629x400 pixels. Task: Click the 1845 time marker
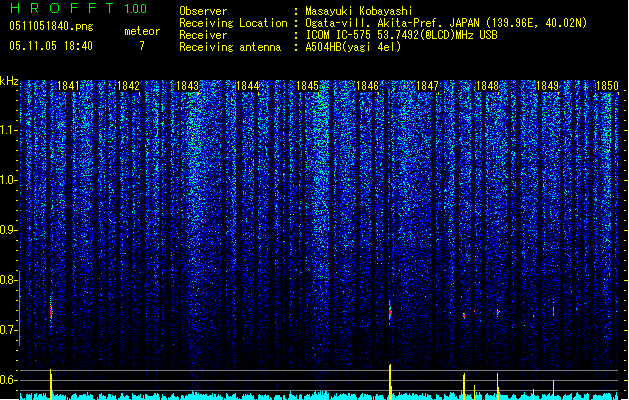click(x=307, y=85)
